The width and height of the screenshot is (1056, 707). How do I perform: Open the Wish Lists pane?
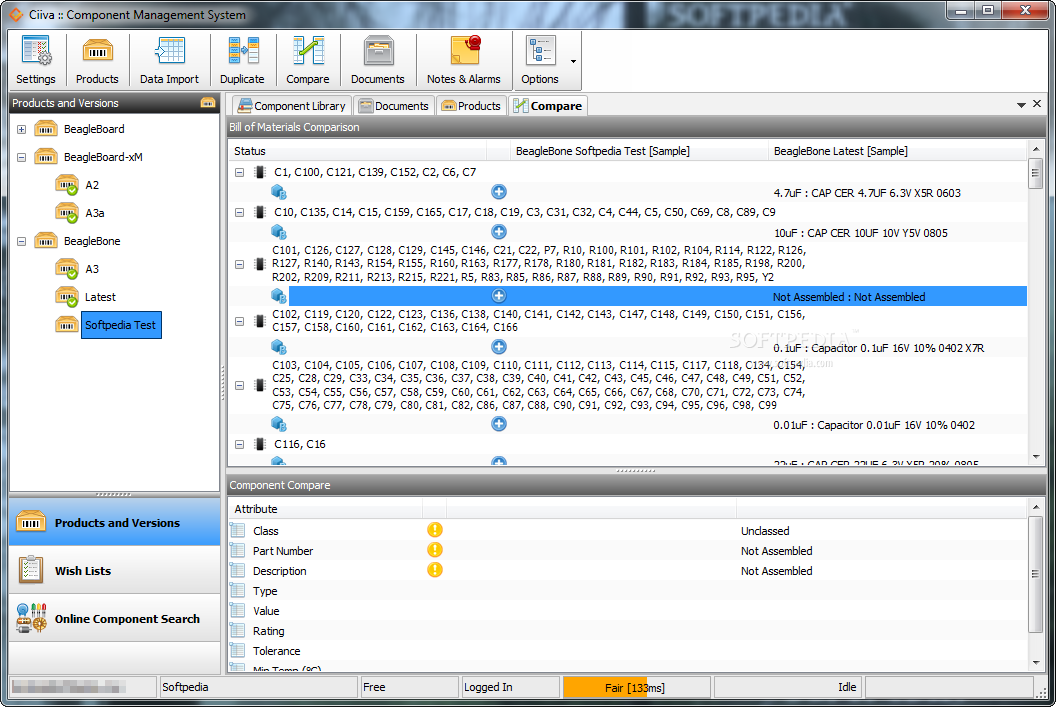tap(114, 570)
